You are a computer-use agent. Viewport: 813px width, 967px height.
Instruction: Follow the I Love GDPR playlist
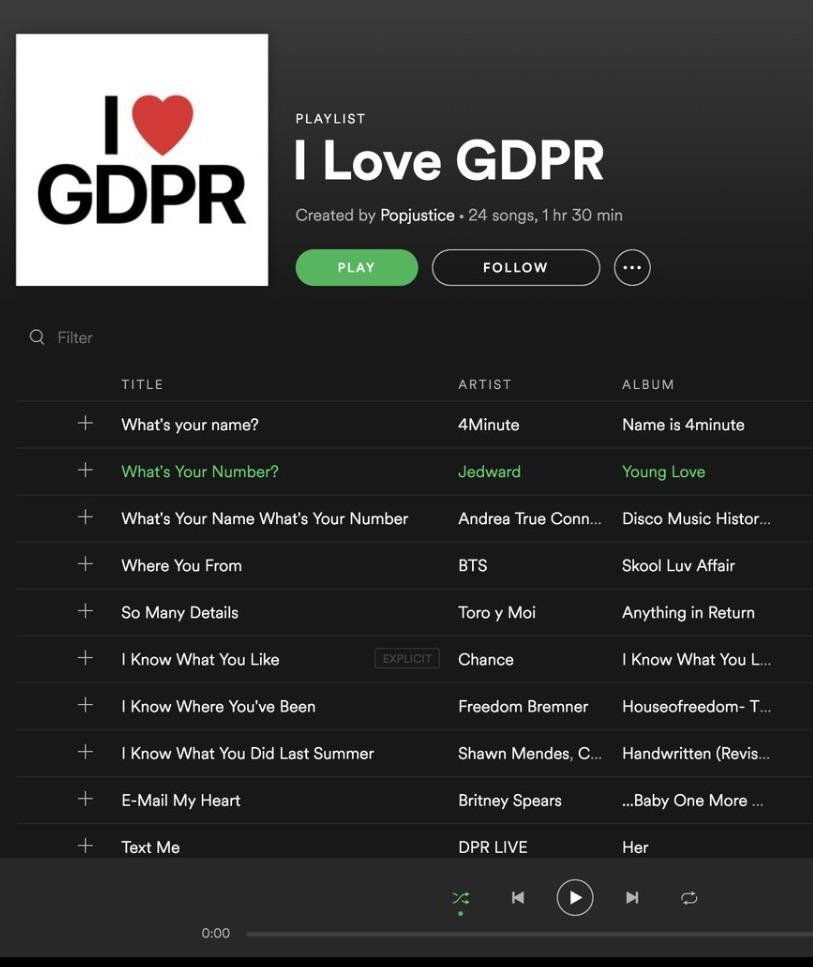click(x=516, y=268)
